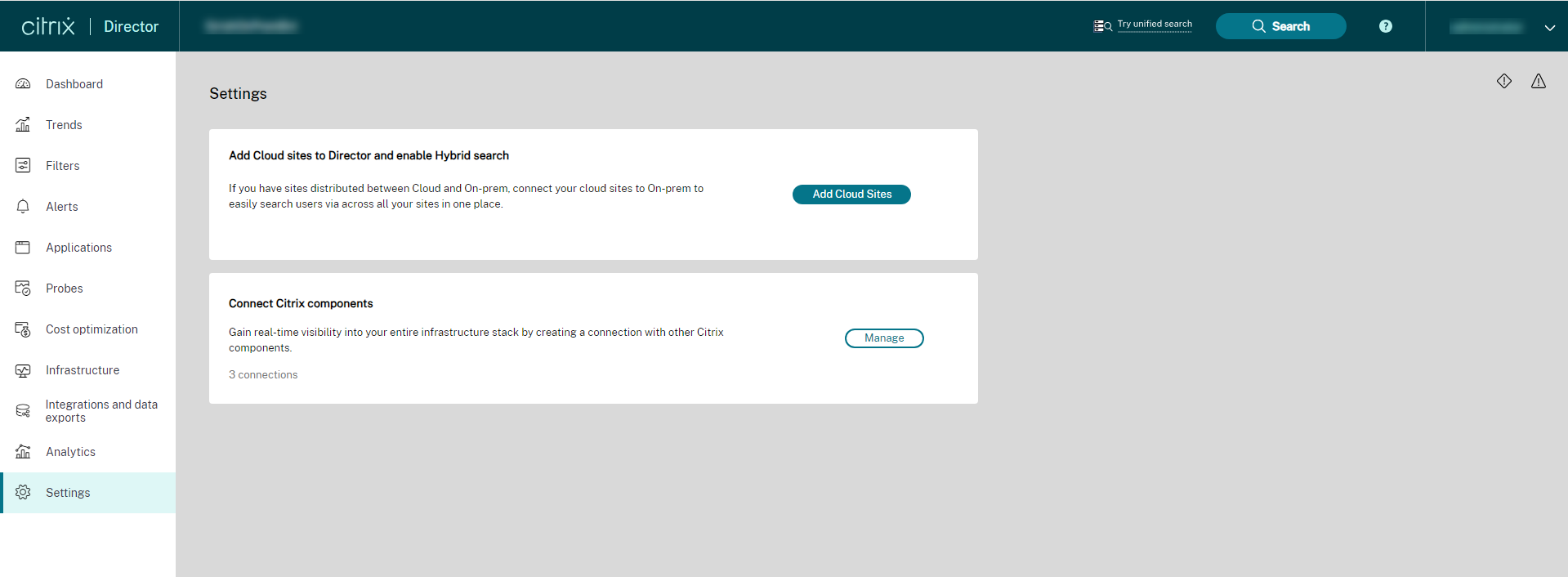Click the Probes icon in sidebar
This screenshot has height=577, width=1568.
tap(23, 288)
